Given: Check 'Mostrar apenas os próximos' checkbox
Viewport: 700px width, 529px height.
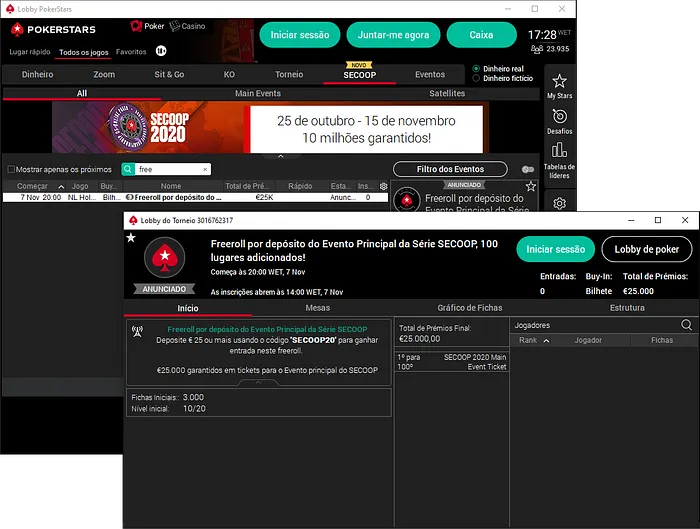Looking at the screenshot, I should point(11,169).
